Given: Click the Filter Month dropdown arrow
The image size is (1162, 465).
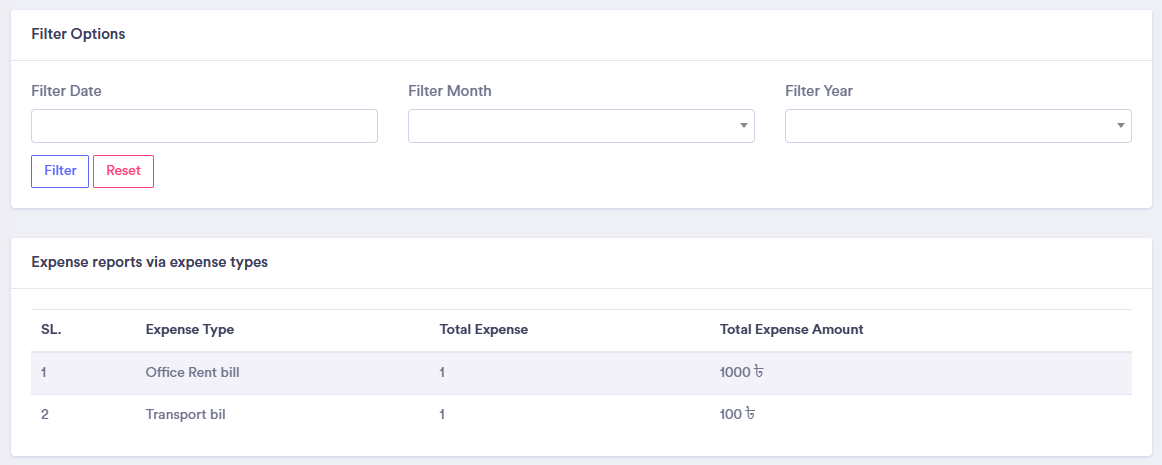Looking at the screenshot, I should tap(743, 126).
